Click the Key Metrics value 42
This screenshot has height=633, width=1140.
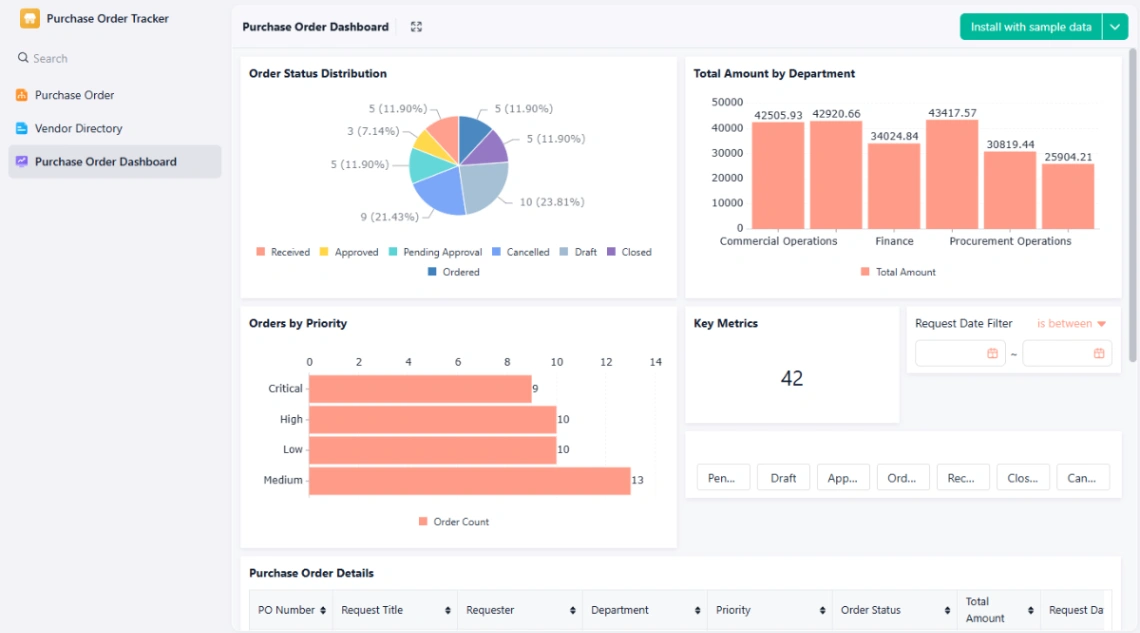pyautogui.click(x=792, y=378)
